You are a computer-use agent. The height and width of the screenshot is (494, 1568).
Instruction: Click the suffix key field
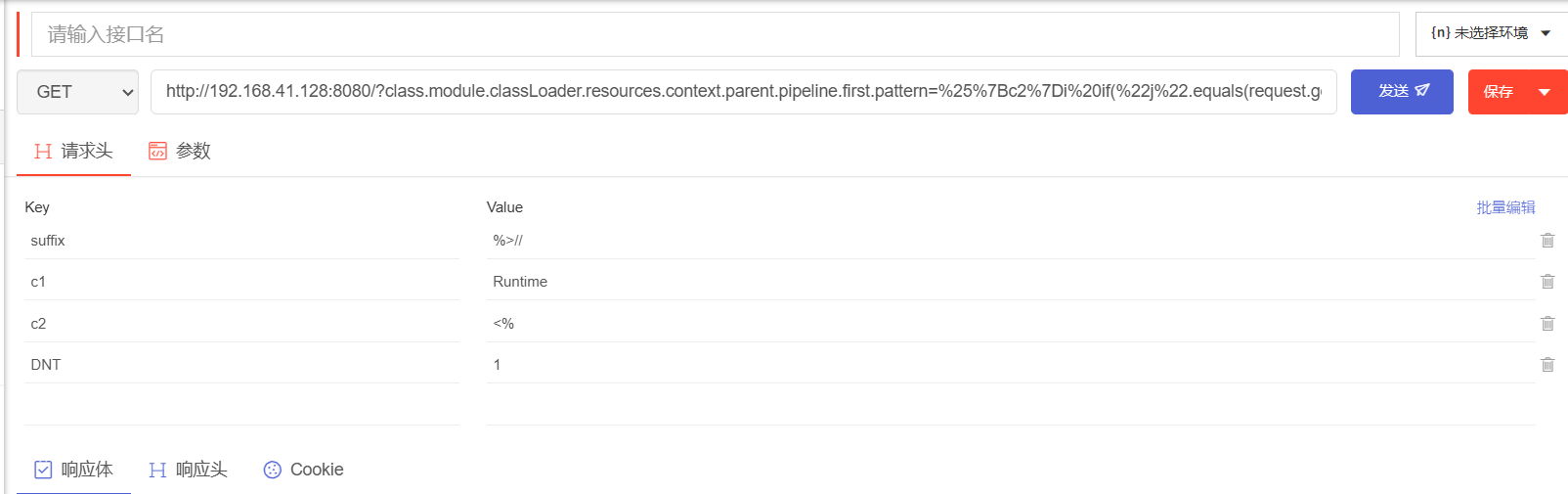pos(241,241)
